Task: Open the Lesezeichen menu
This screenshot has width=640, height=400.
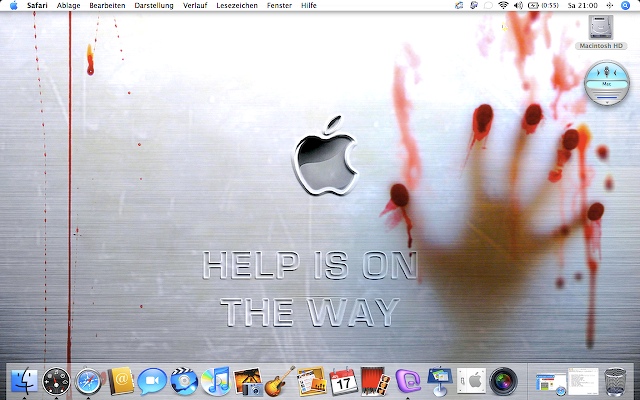Action: coord(237,6)
